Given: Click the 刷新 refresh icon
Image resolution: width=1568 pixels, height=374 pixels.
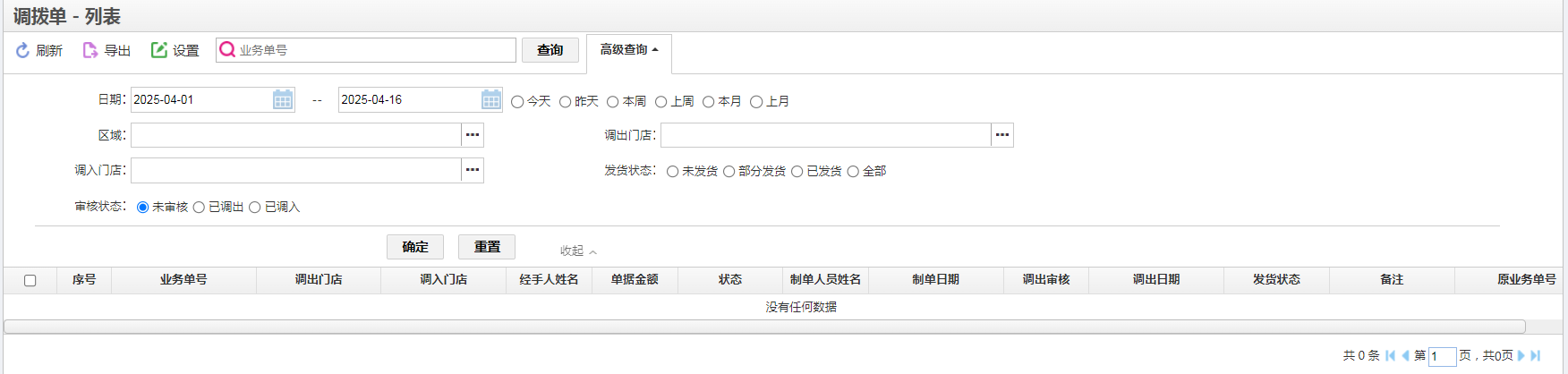Looking at the screenshot, I should (x=23, y=50).
